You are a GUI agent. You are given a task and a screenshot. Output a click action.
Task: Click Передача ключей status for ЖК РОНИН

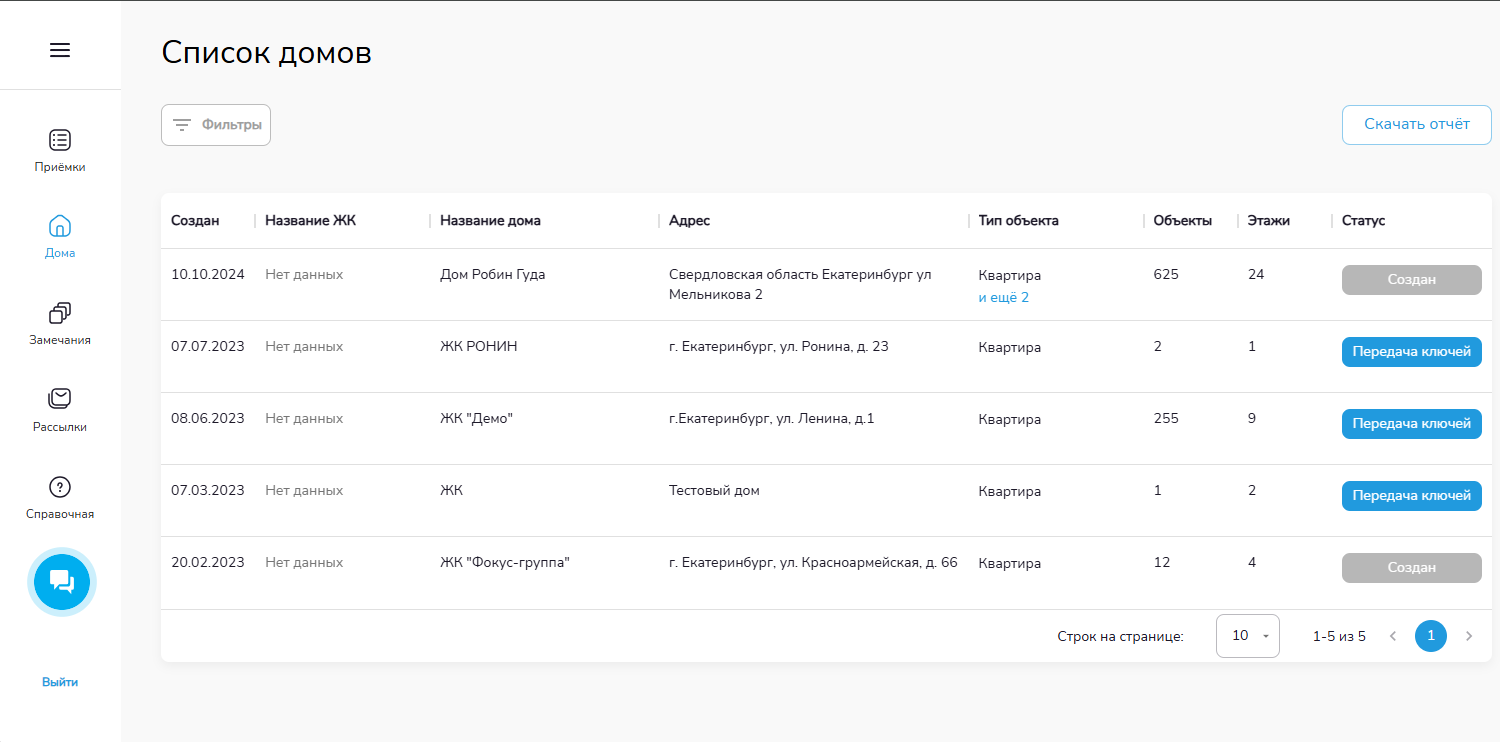[x=1411, y=352]
